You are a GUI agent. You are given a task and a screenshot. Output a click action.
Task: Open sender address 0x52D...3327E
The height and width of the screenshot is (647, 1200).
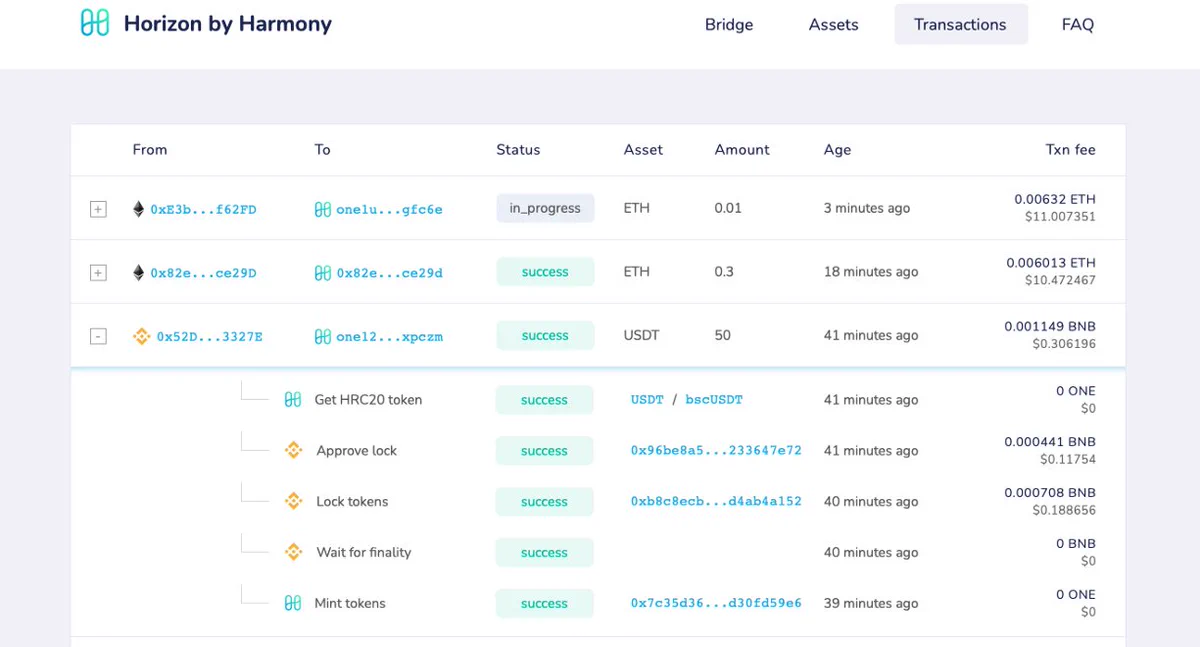[209, 337]
